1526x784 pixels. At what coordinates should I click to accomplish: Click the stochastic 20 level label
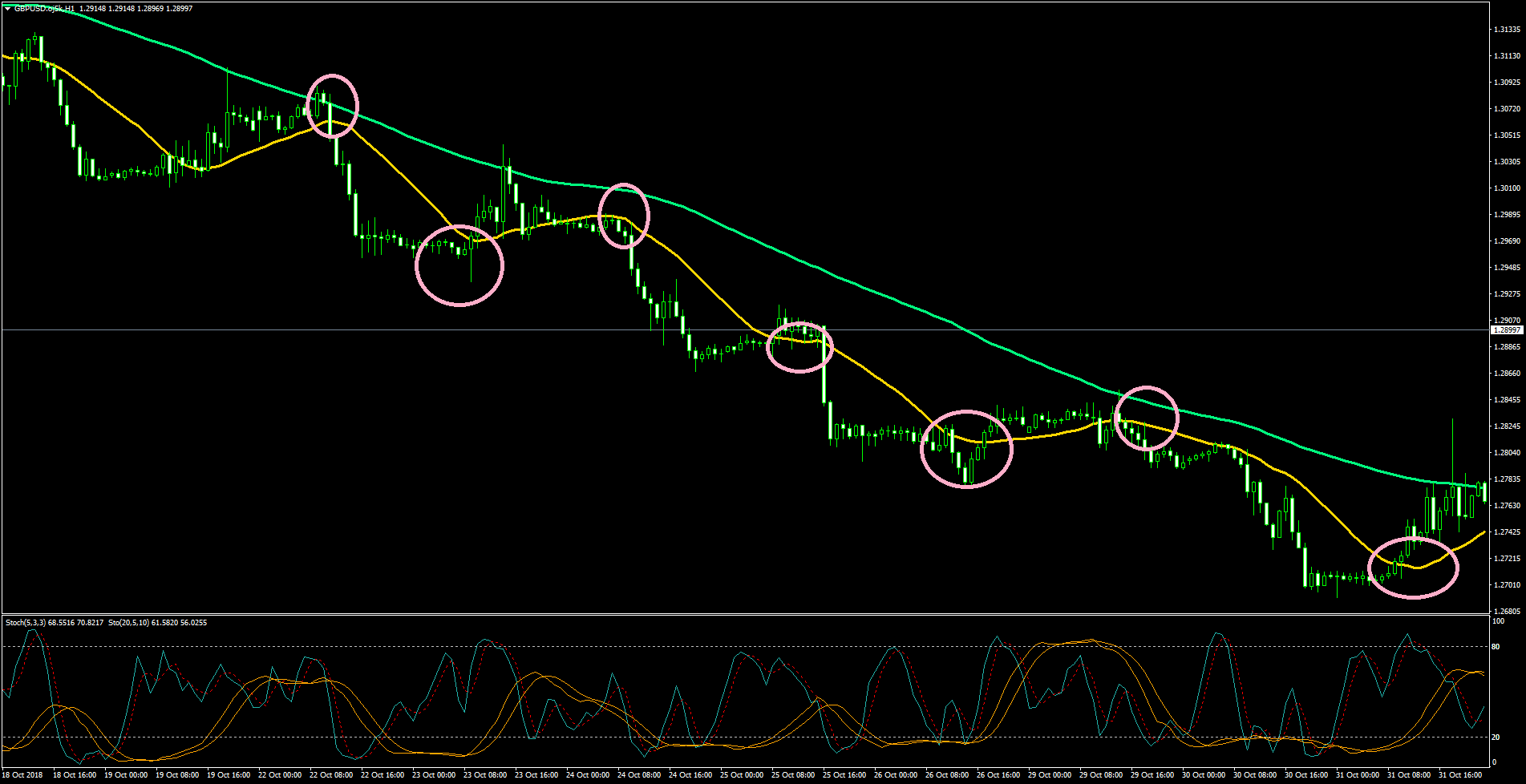pos(1496,738)
